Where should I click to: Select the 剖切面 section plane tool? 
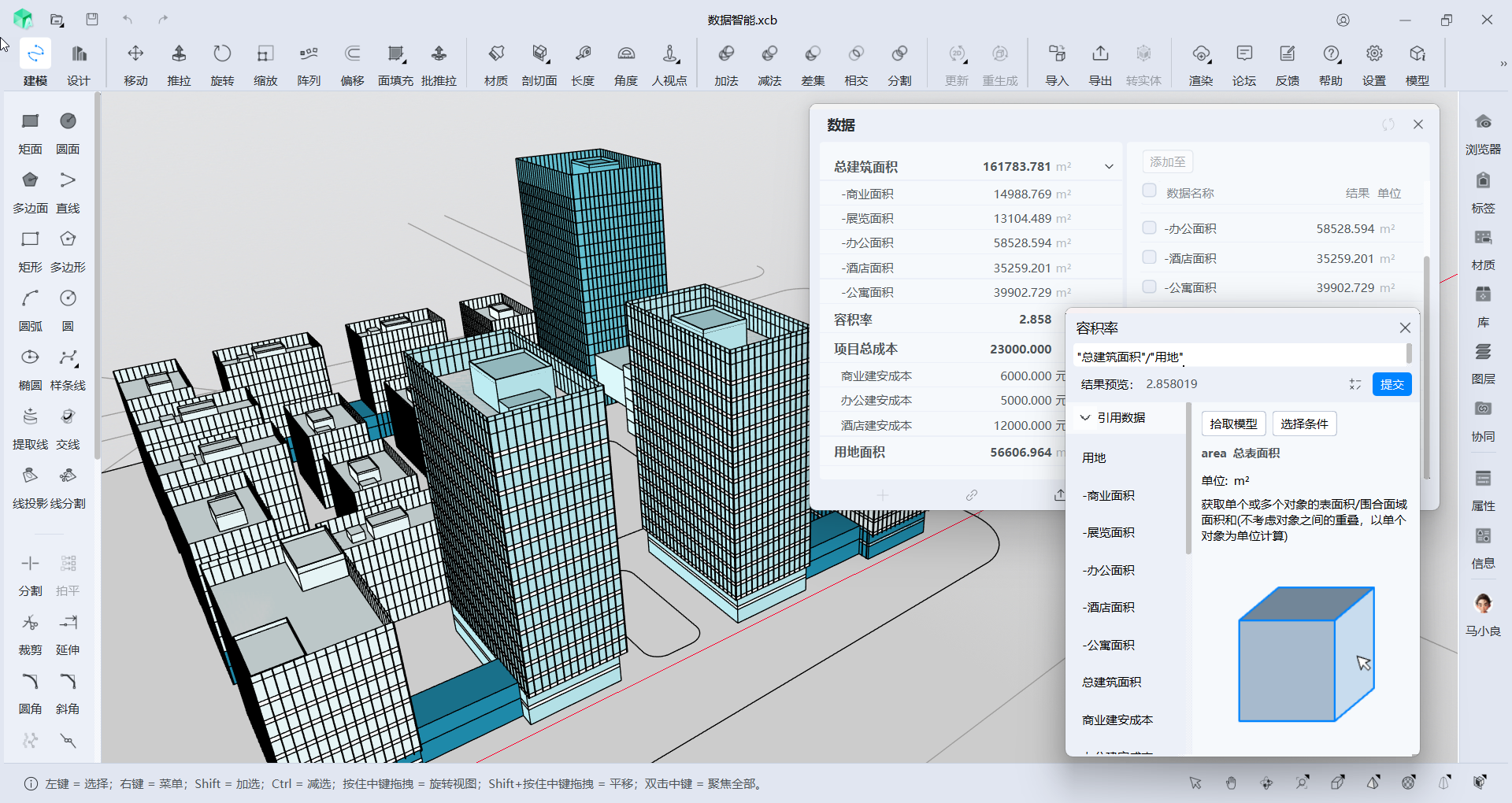pyautogui.click(x=539, y=54)
